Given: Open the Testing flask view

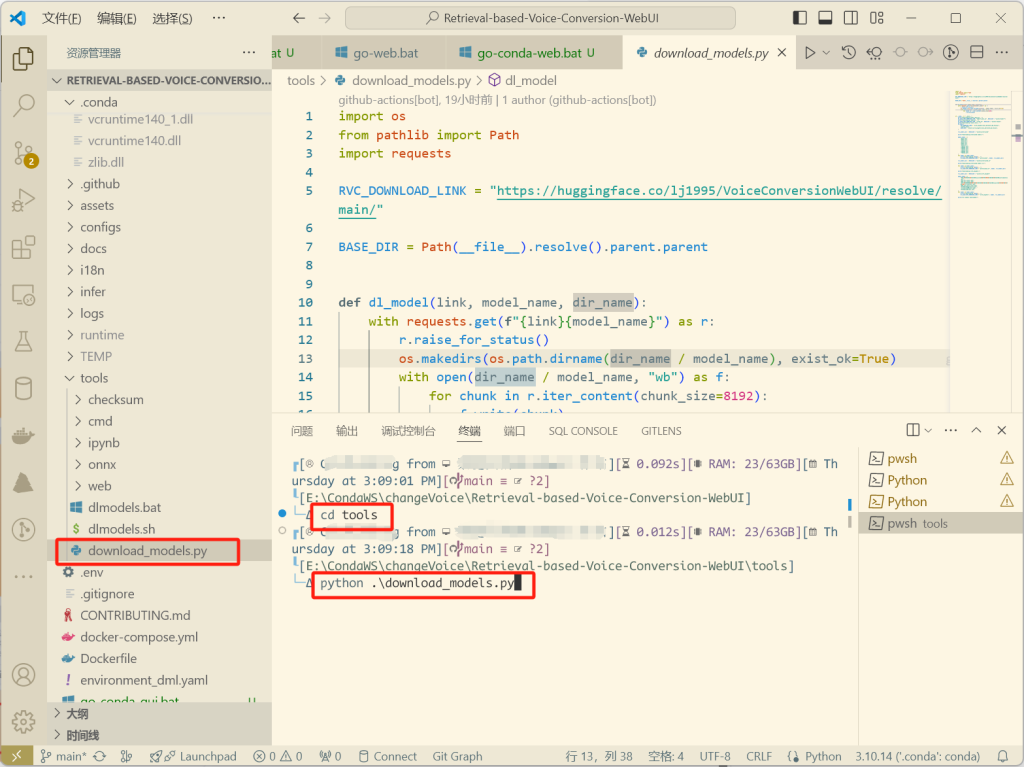Looking at the screenshot, I should point(24,342).
